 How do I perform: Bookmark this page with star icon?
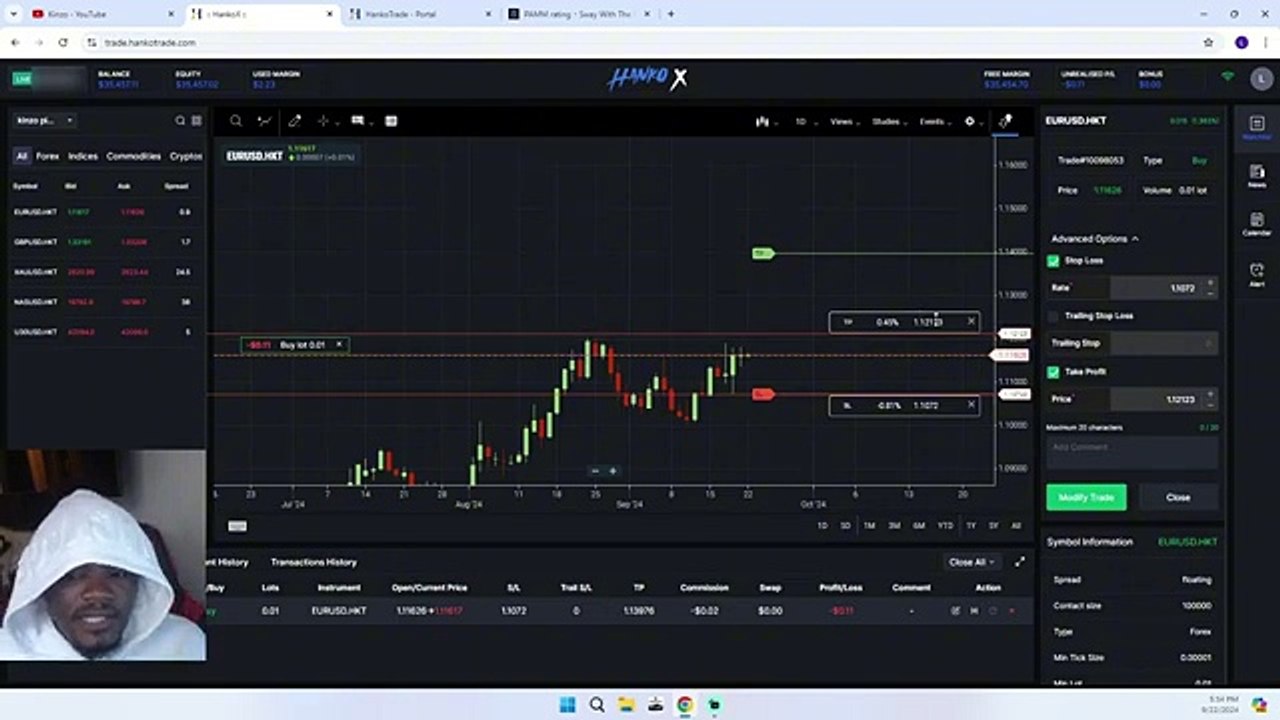[1208, 42]
